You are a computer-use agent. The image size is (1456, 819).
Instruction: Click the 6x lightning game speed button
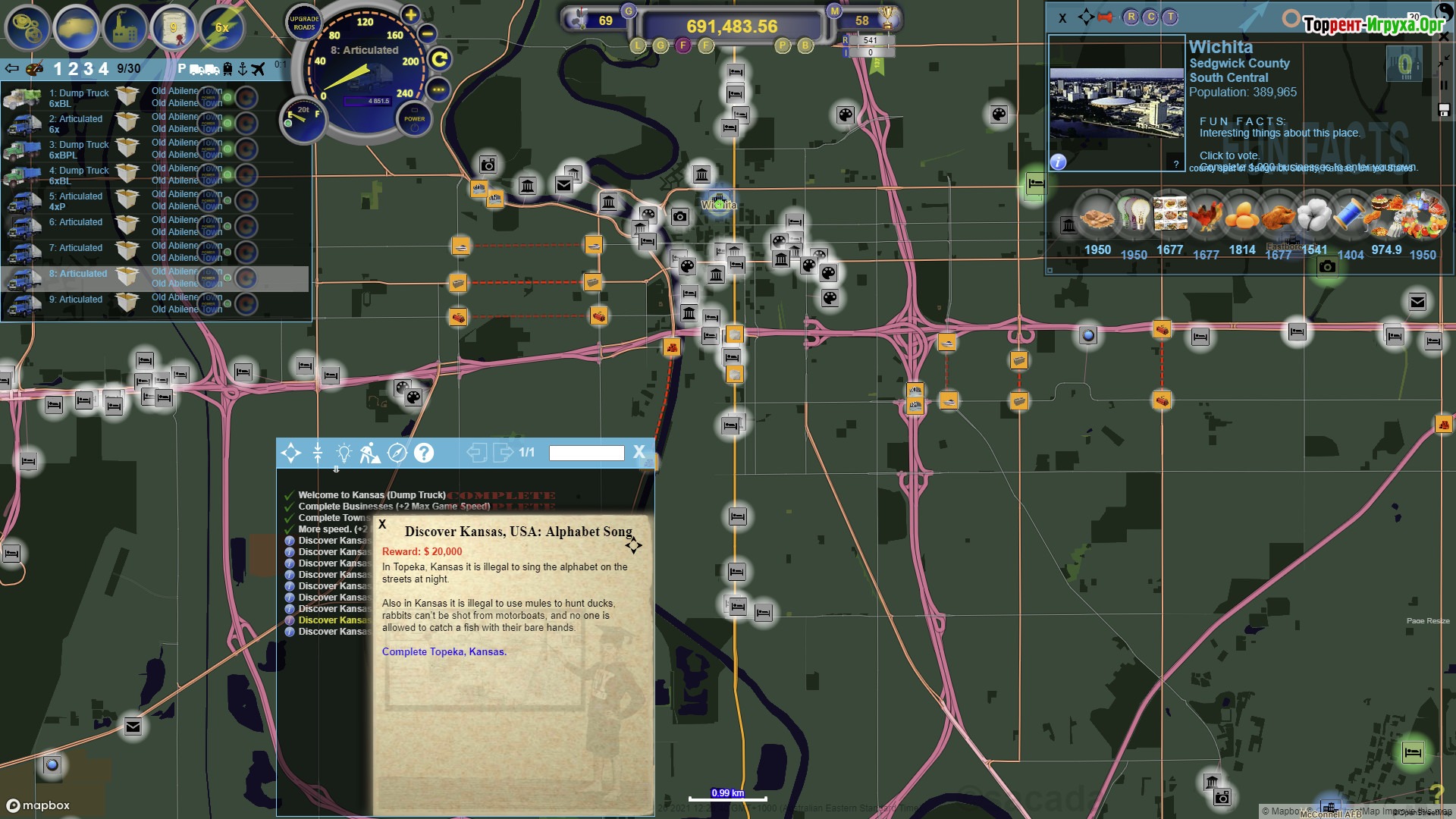point(221,27)
